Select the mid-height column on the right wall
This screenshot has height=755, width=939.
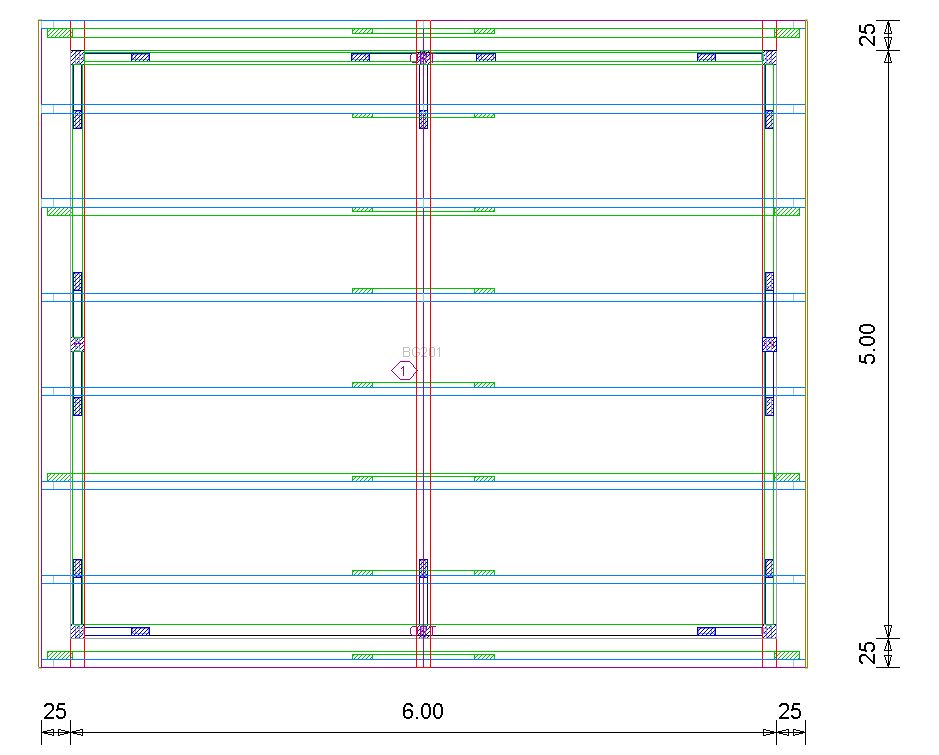(x=769, y=344)
